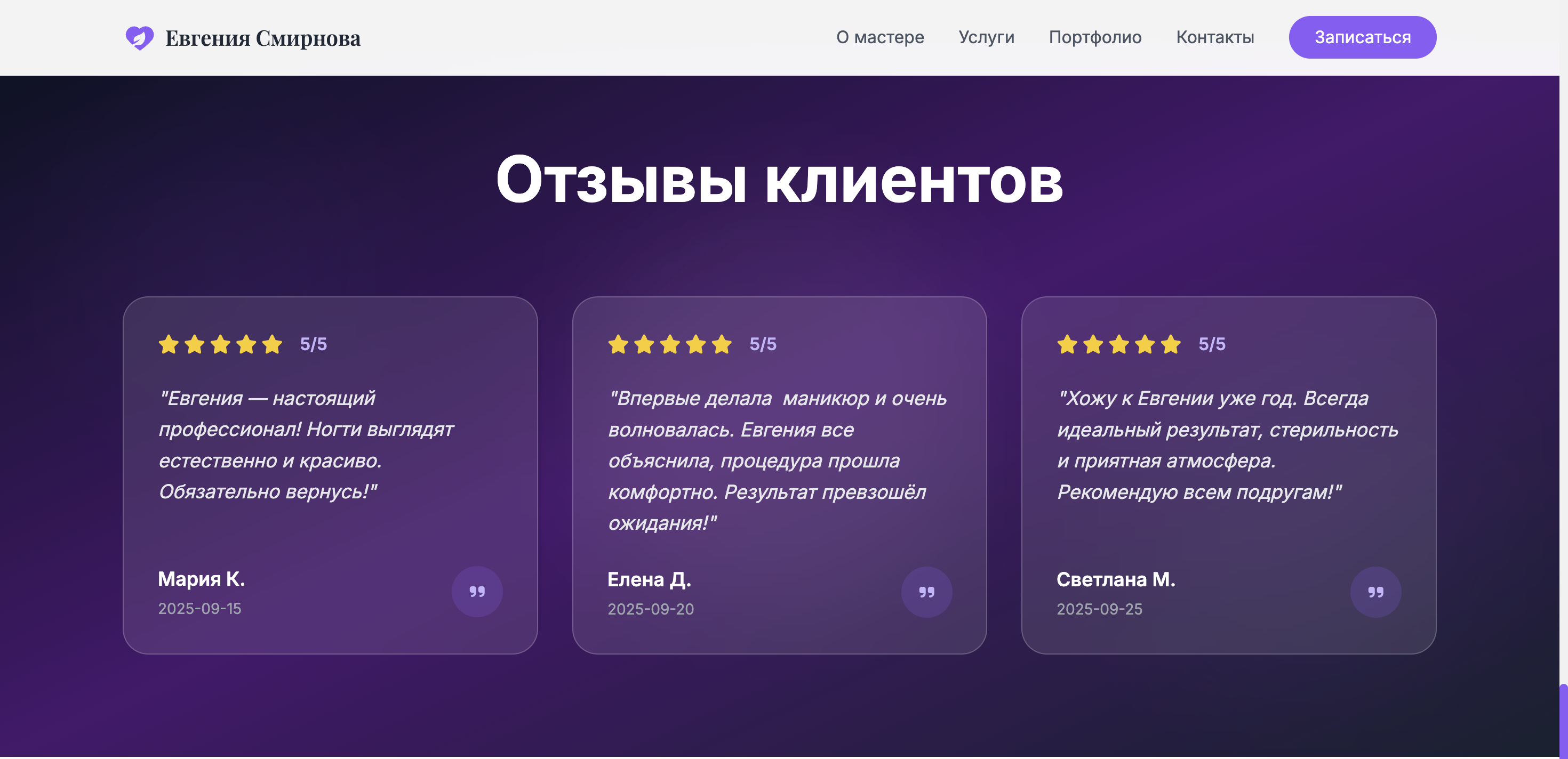Click the 5/5 rating in Елена Д. card
This screenshot has width=1568, height=759.
click(762, 344)
